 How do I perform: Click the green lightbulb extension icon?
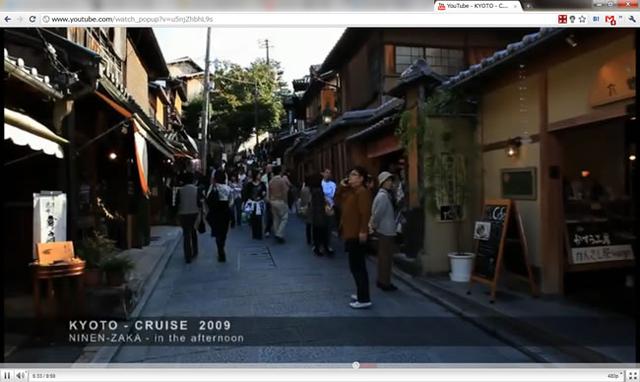572,19
